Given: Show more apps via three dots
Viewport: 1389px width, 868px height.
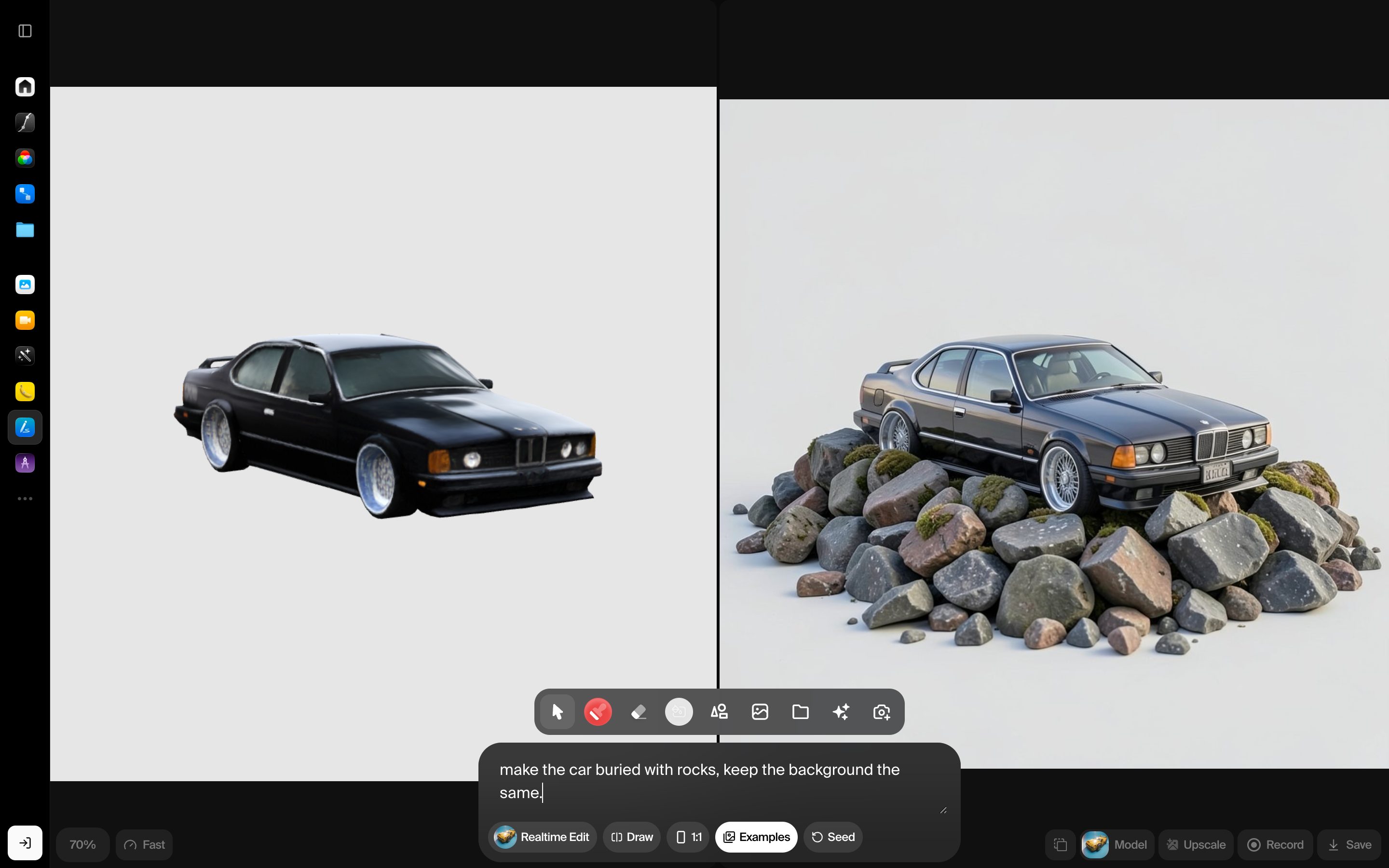Looking at the screenshot, I should [25, 499].
